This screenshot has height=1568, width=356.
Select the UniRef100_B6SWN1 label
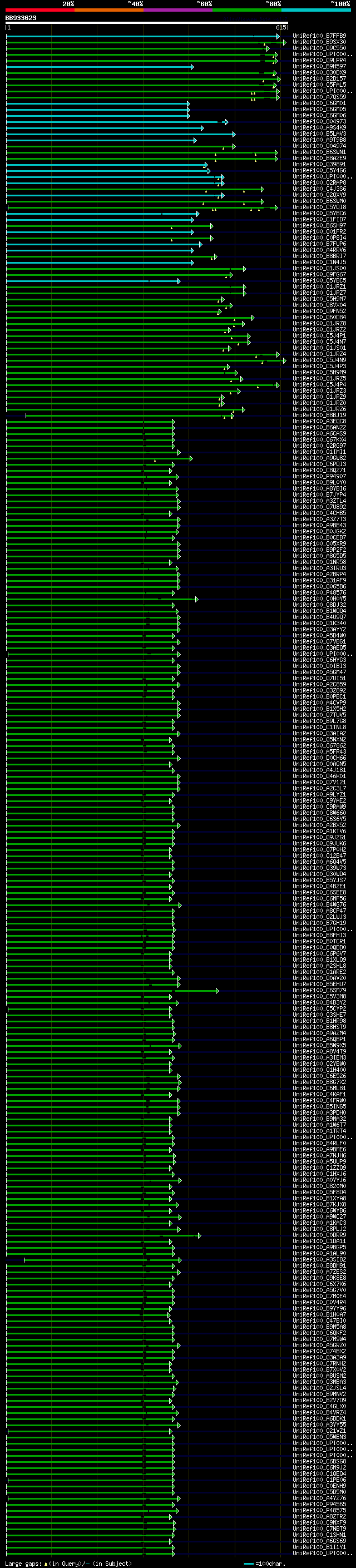point(319,152)
